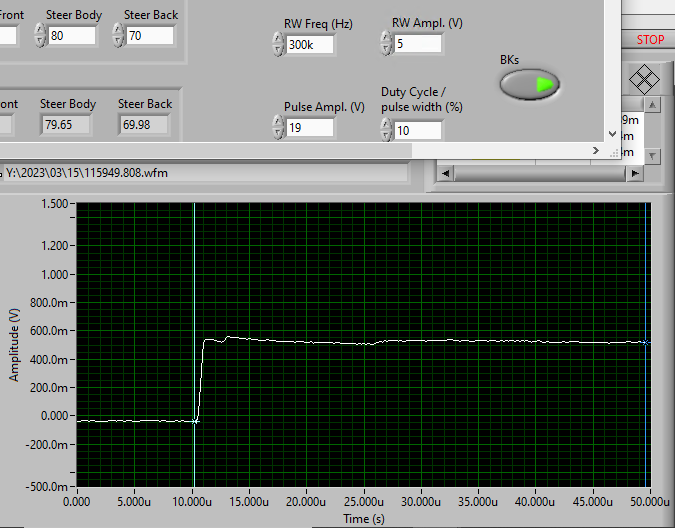Increment the Steer Body stepper
Screen dimensions: 675x528
coord(40,29)
